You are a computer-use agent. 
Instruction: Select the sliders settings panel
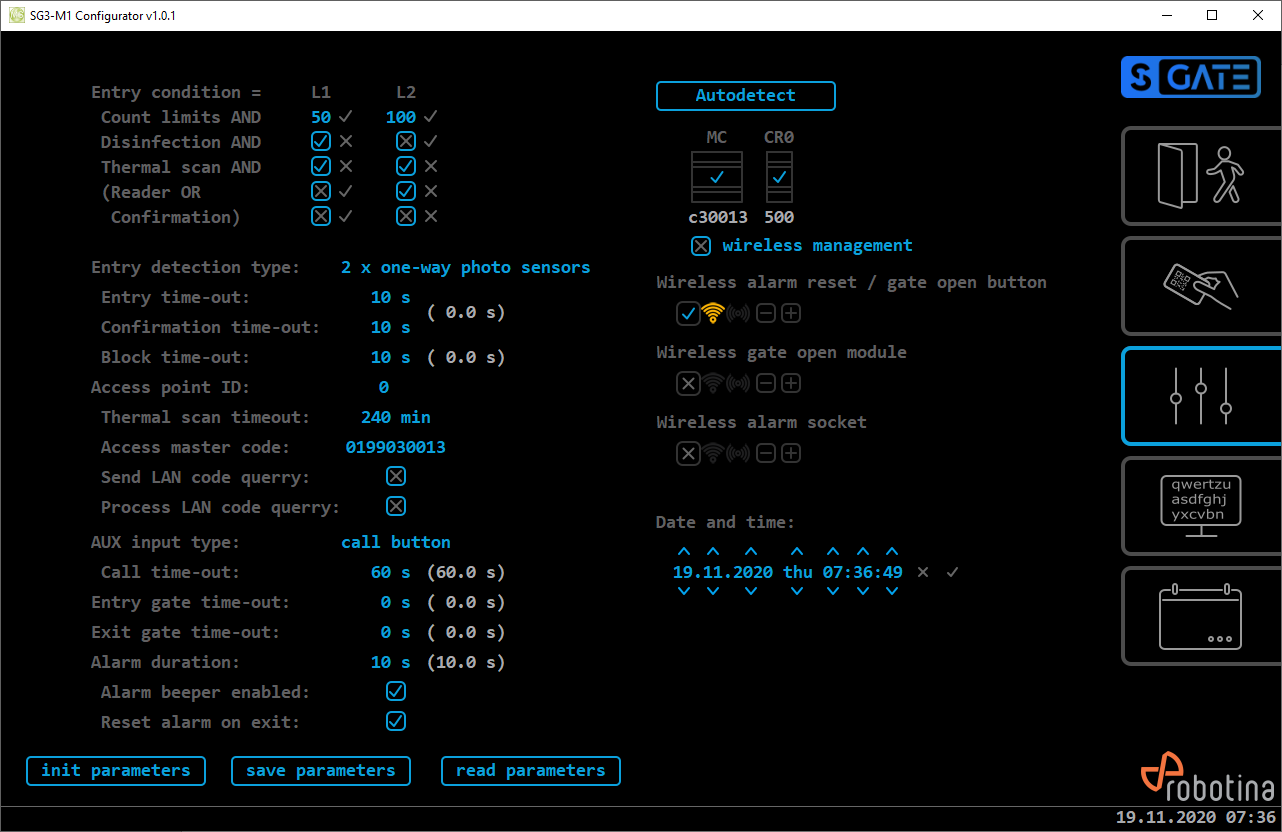(x=1200, y=396)
